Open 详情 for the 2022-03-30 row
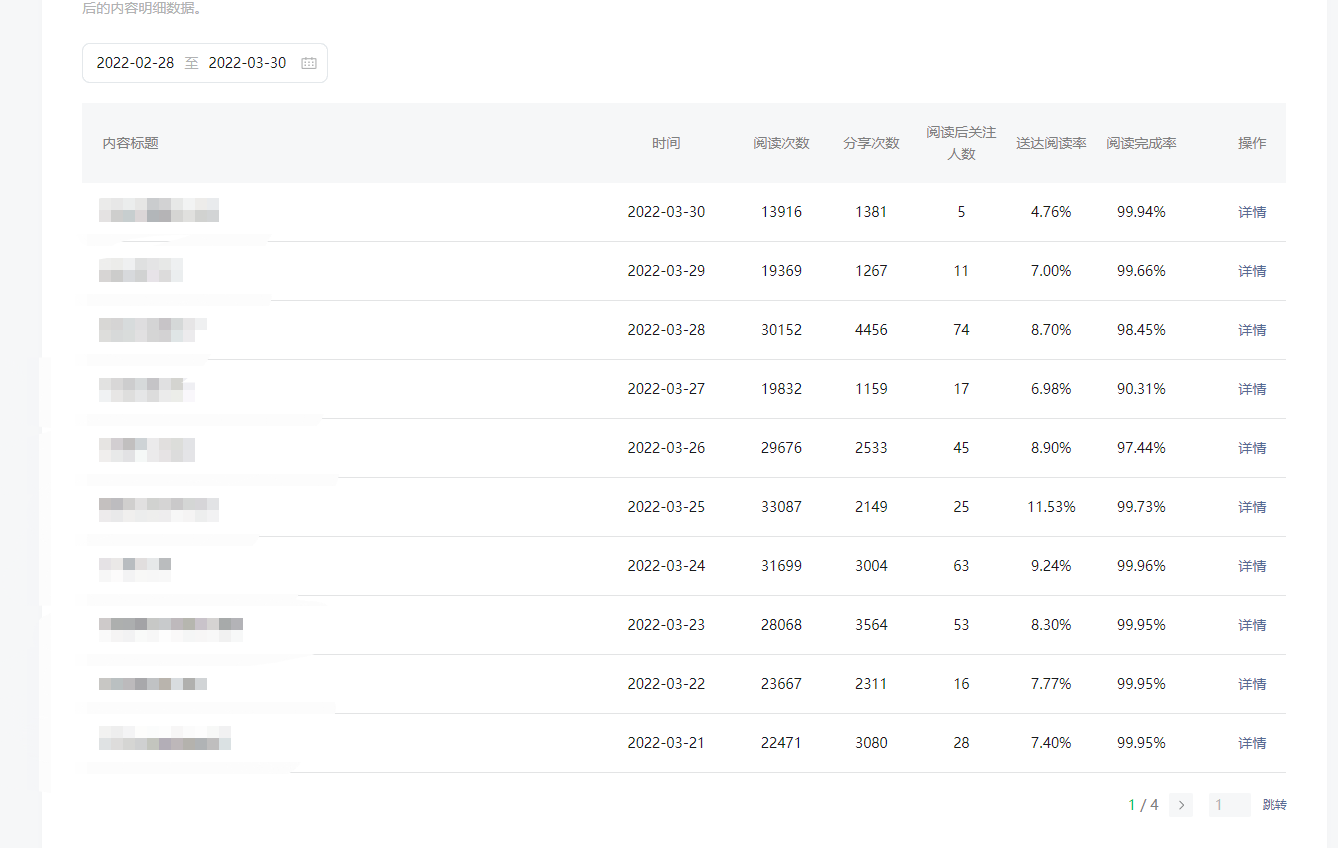The width and height of the screenshot is (1338, 848). (1252, 212)
